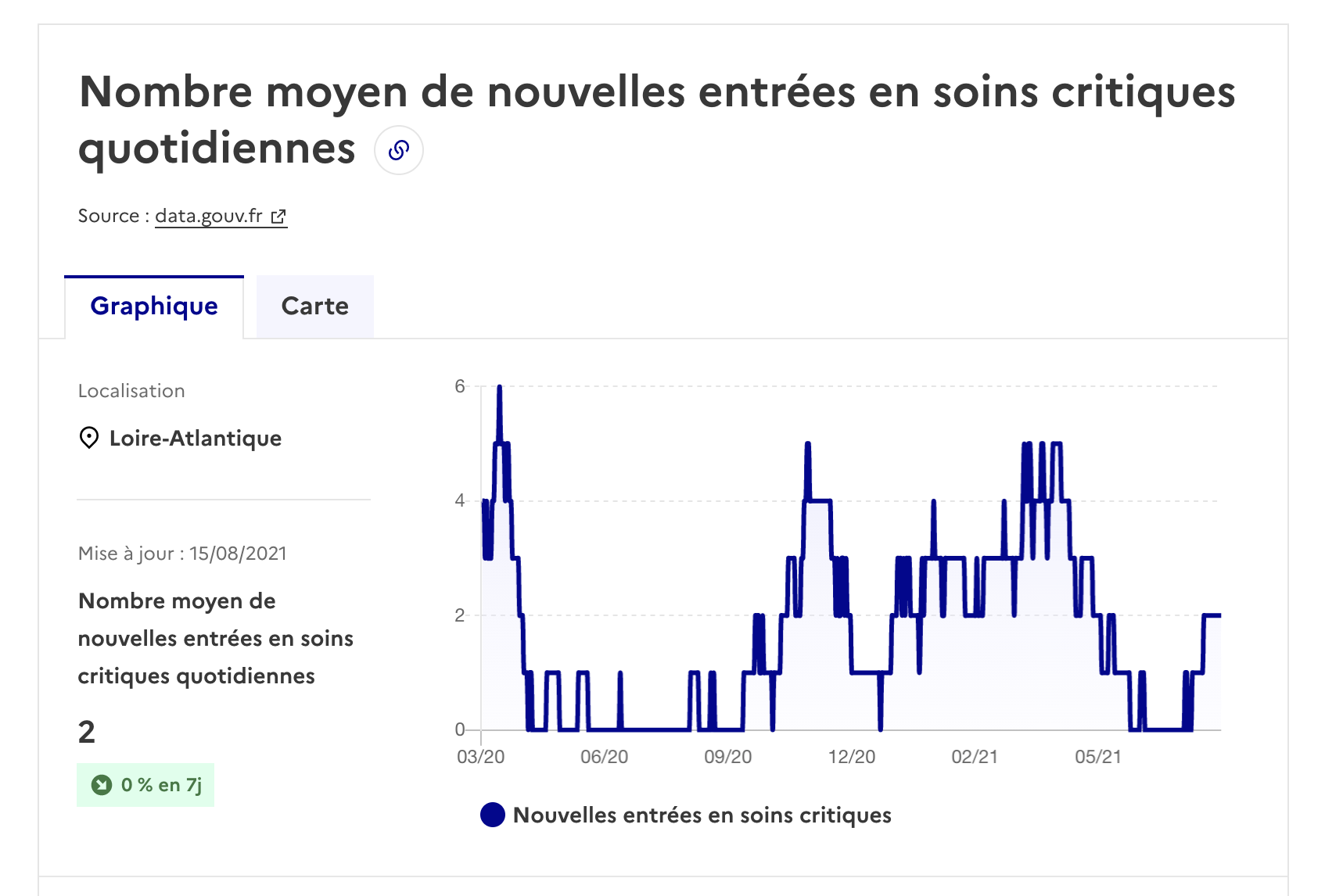Click the location pin icon next to Loire-Atlantique
Image resolution: width=1325 pixels, height=896 pixels.
coord(88,438)
